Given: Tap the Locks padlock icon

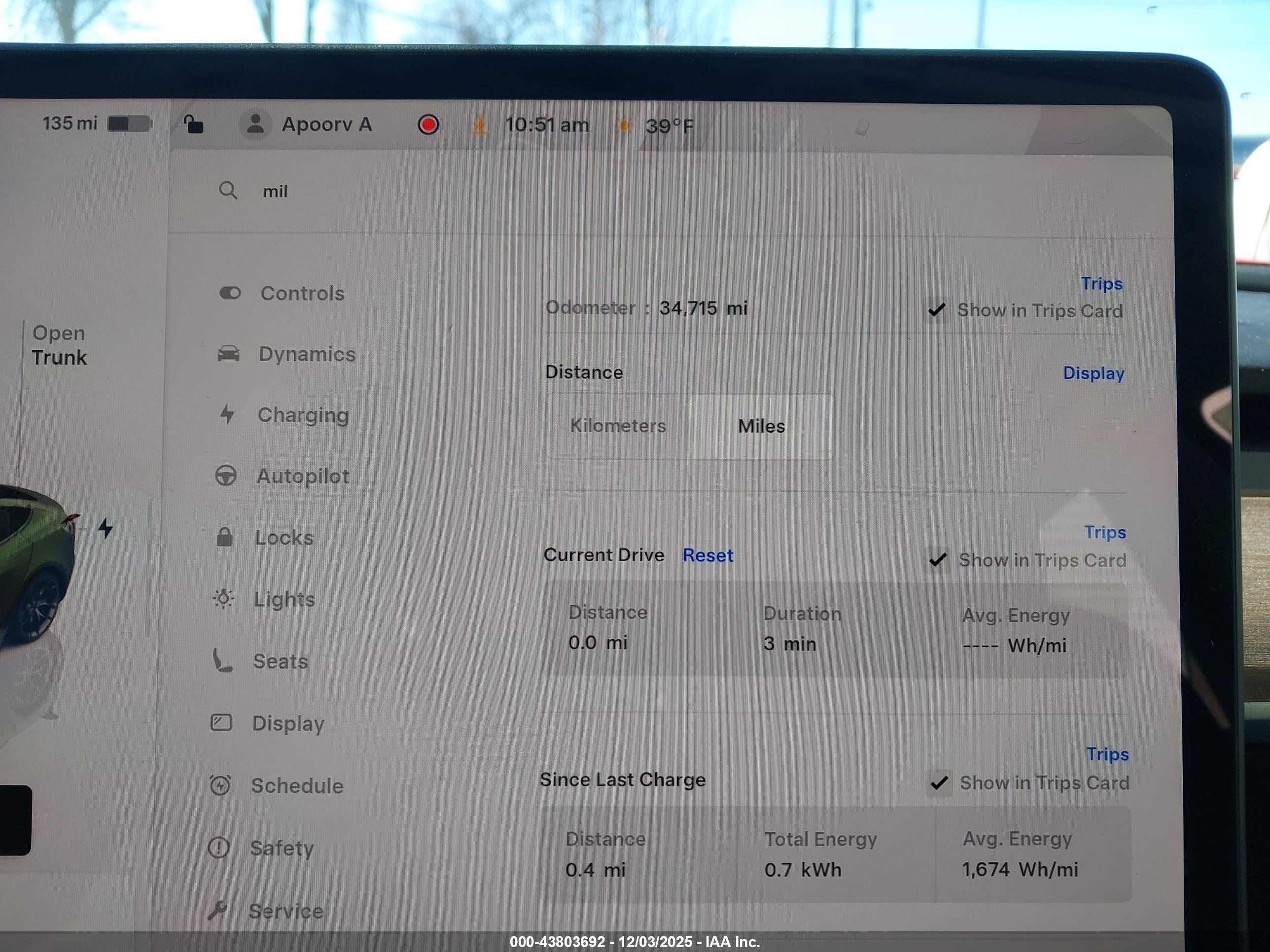Looking at the screenshot, I should 224,537.
